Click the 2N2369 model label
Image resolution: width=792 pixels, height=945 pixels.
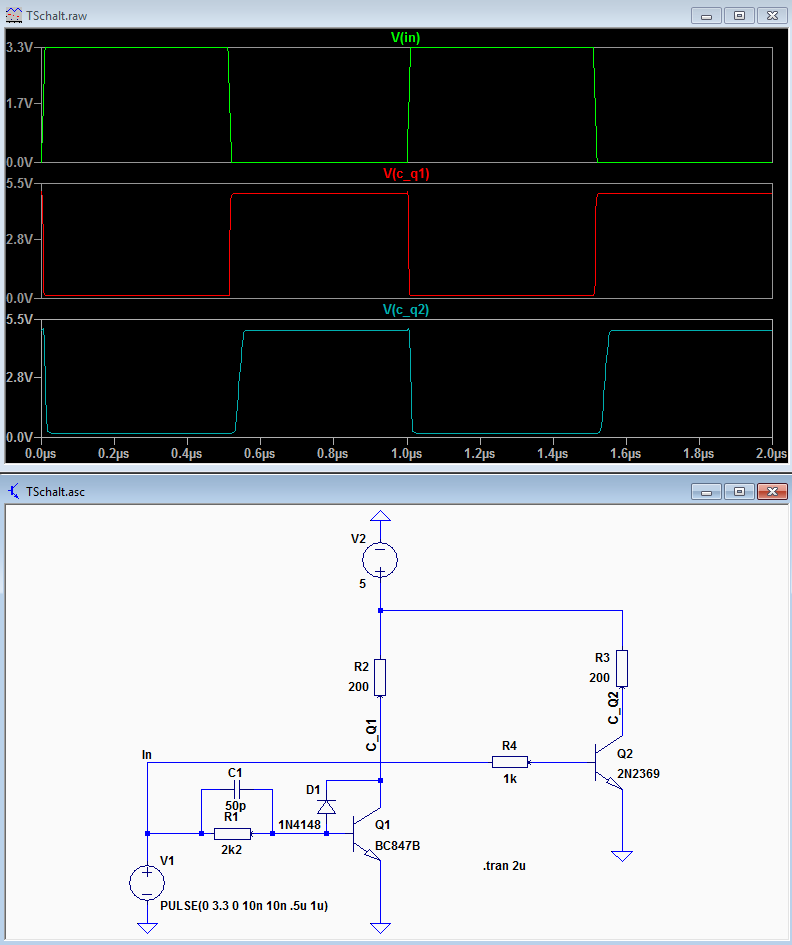[638, 774]
